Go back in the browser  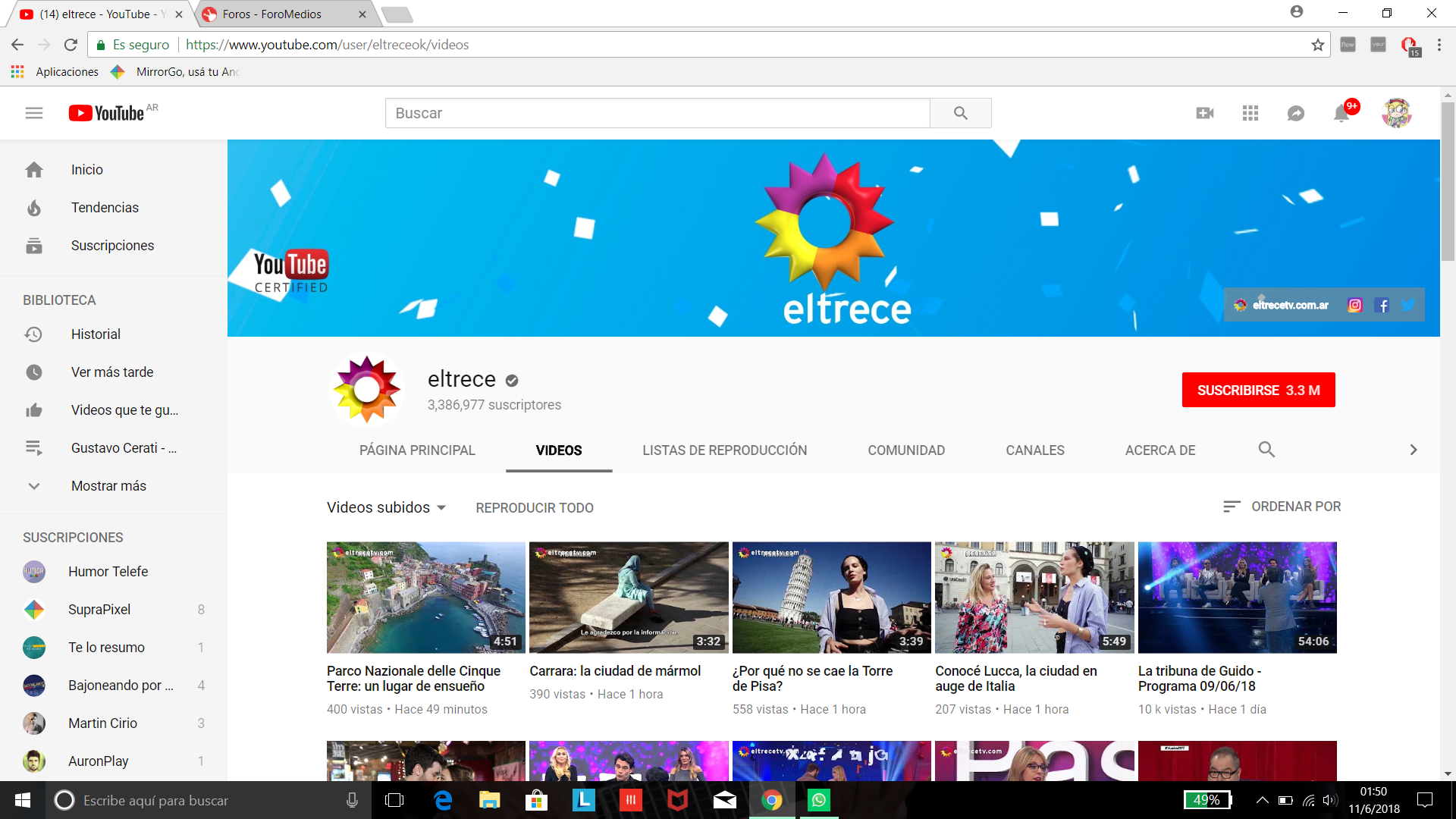(17, 45)
